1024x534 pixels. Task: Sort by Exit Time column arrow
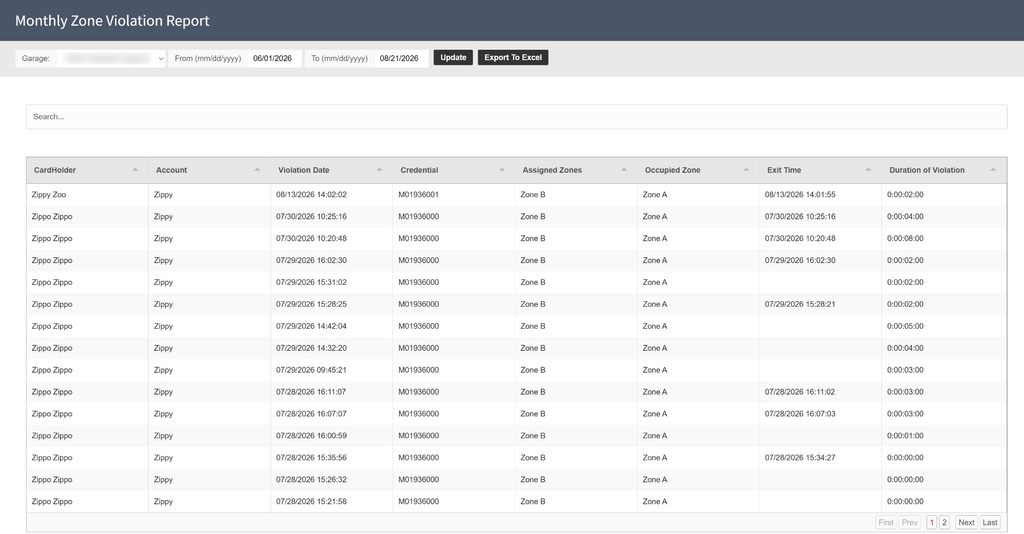[868, 170]
